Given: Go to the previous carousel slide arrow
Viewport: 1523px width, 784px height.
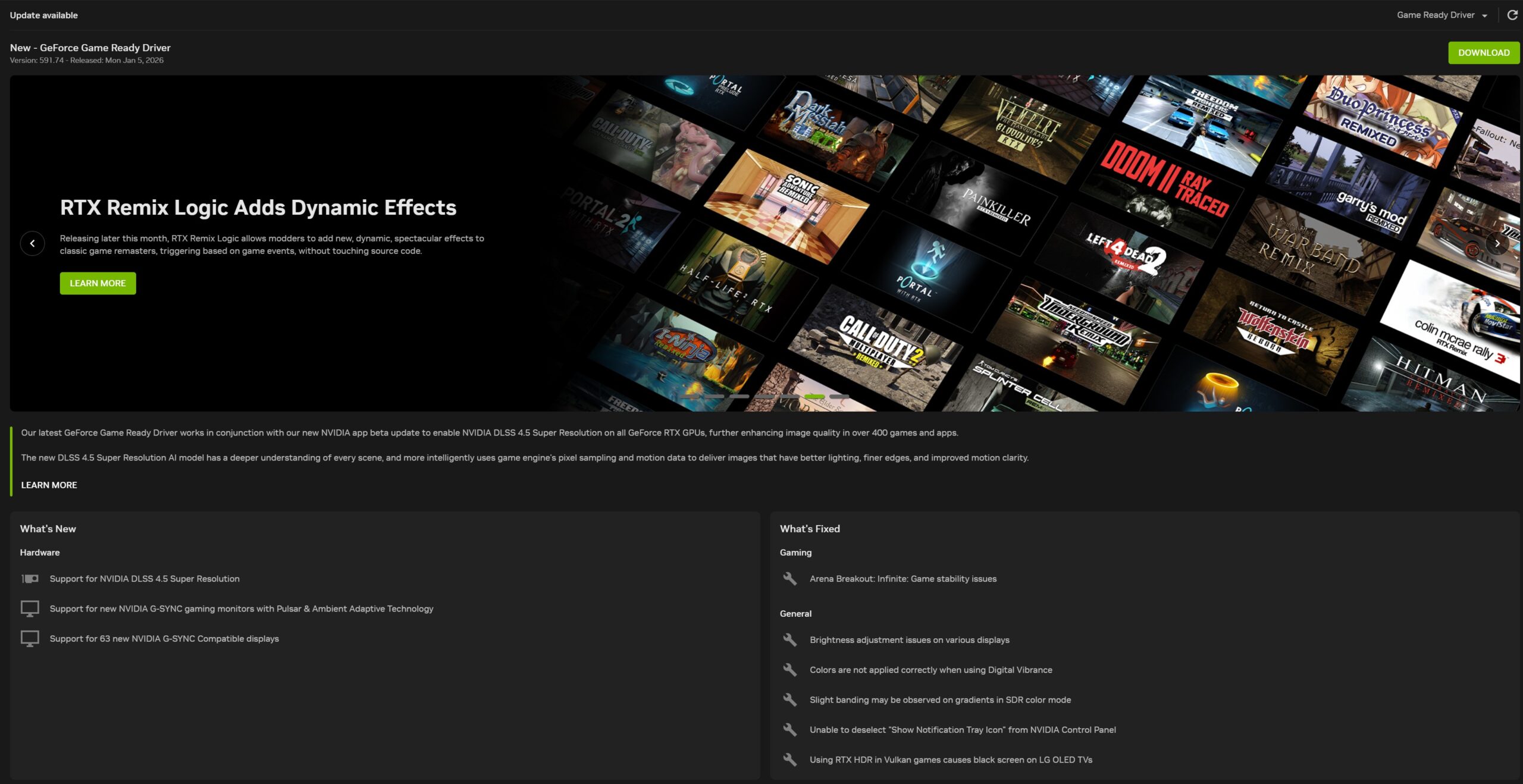Looking at the screenshot, I should click(32, 243).
